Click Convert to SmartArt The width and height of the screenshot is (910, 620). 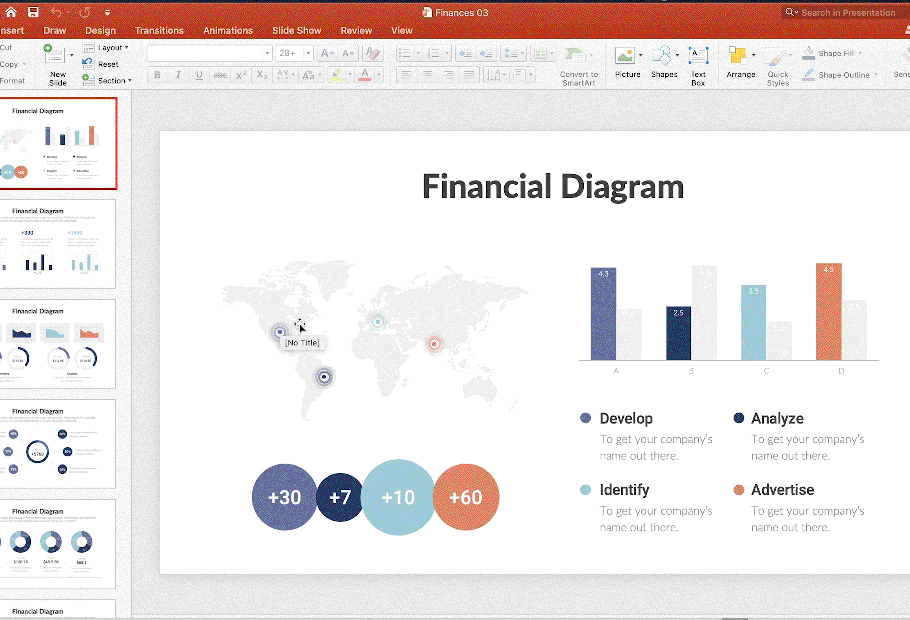pyautogui.click(x=579, y=66)
